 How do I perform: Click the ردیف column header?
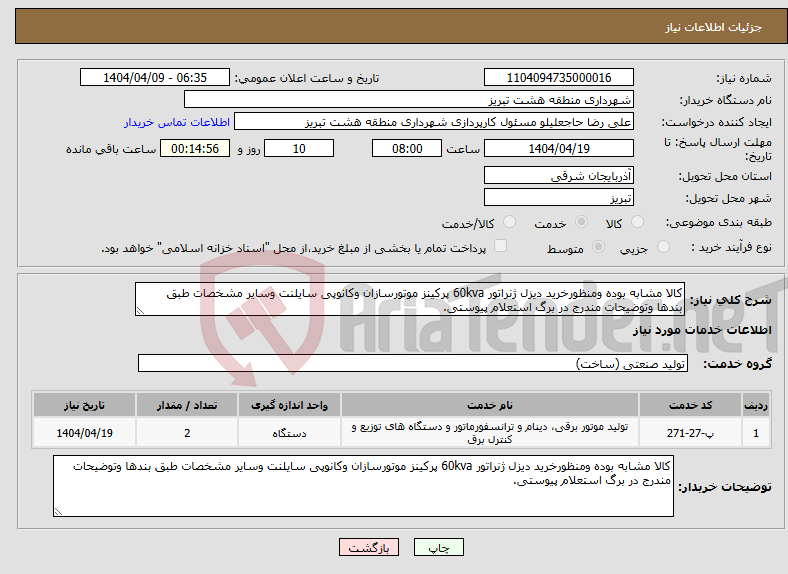click(756, 405)
